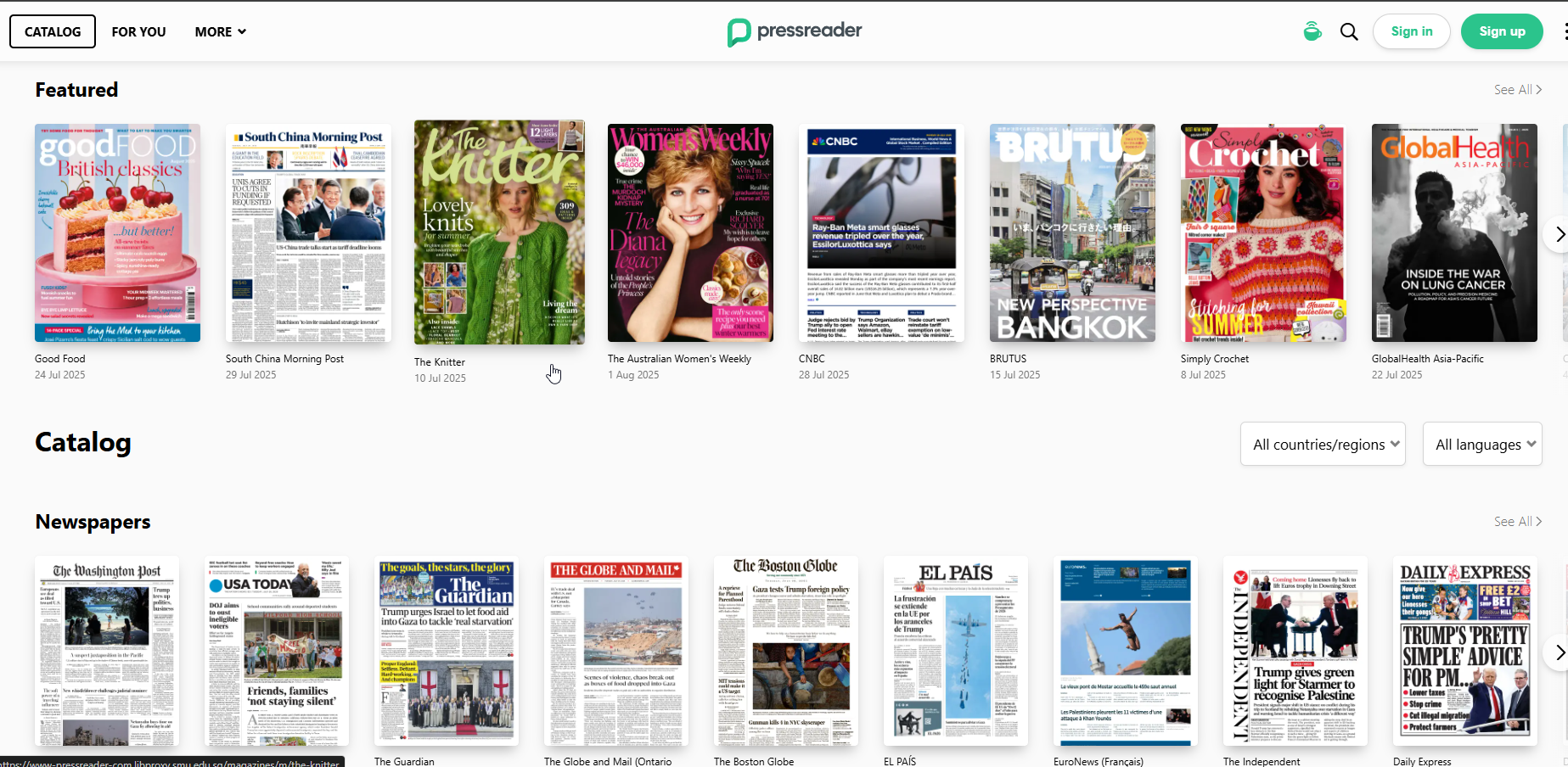This screenshot has width=1568, height=767.
Task: Open Australian Women's Weekly cover
Action: (x=690, y=233)
